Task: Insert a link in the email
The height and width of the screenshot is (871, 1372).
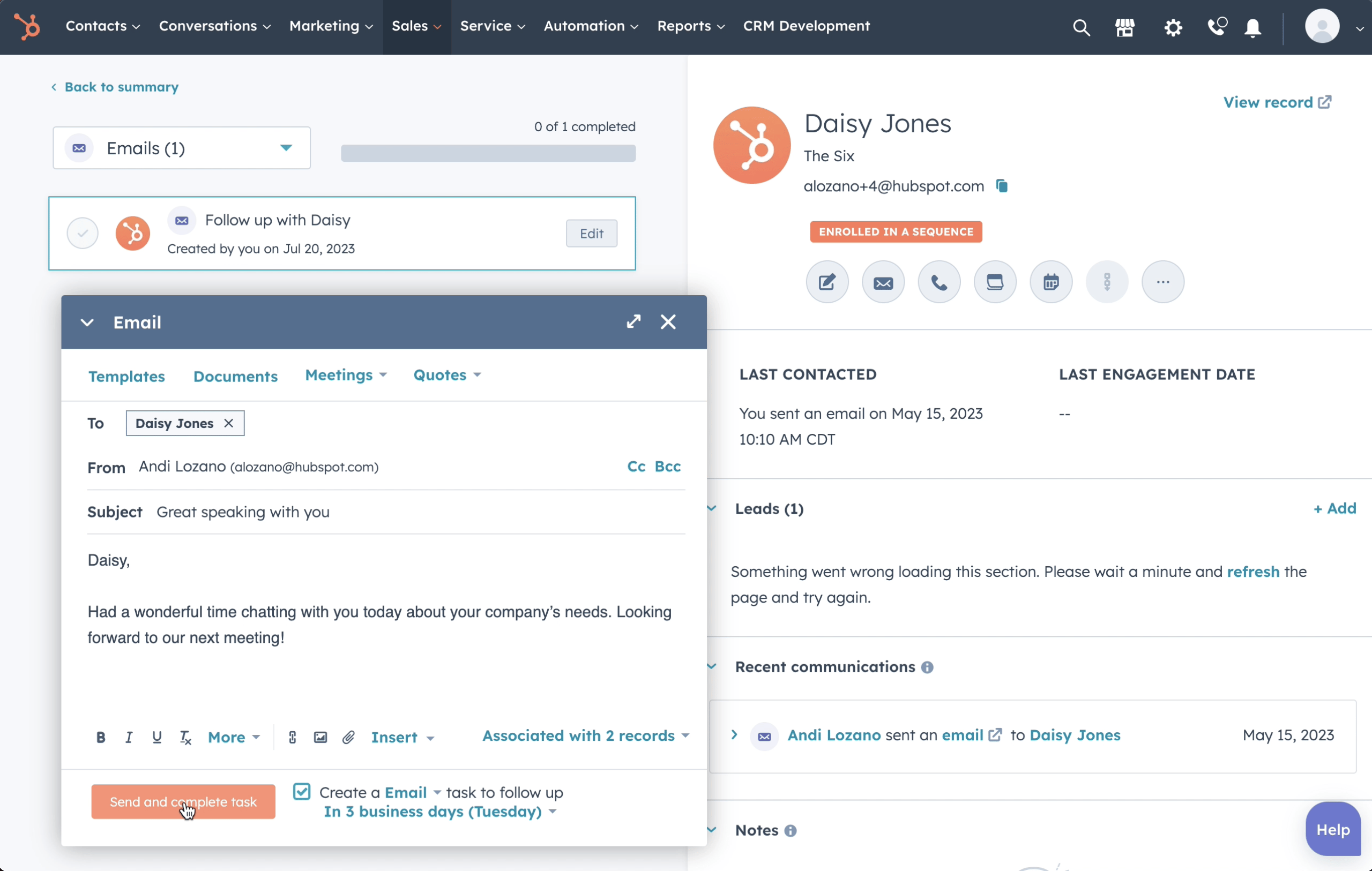Action: (292, 737)
